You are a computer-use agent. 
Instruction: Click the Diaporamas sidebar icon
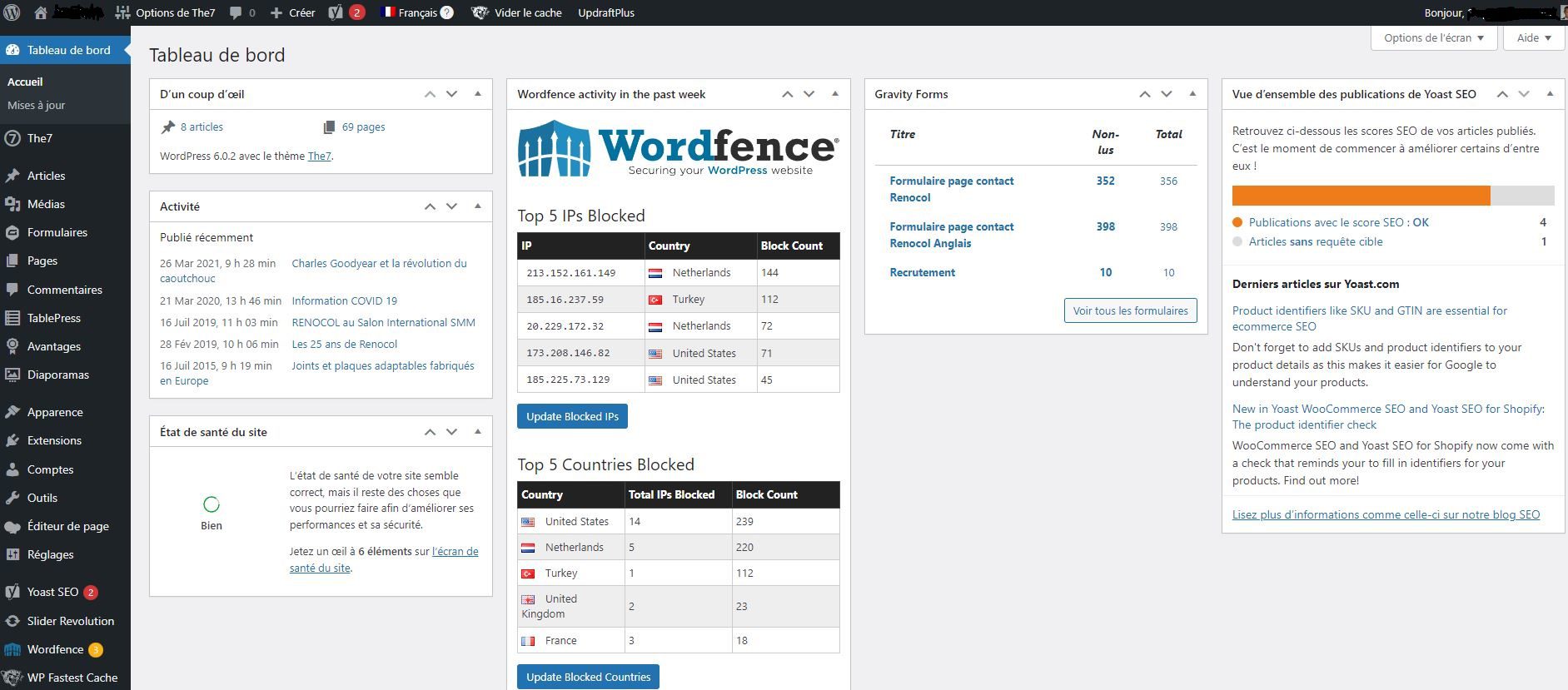pyautogui.click(x=12, y=375)
